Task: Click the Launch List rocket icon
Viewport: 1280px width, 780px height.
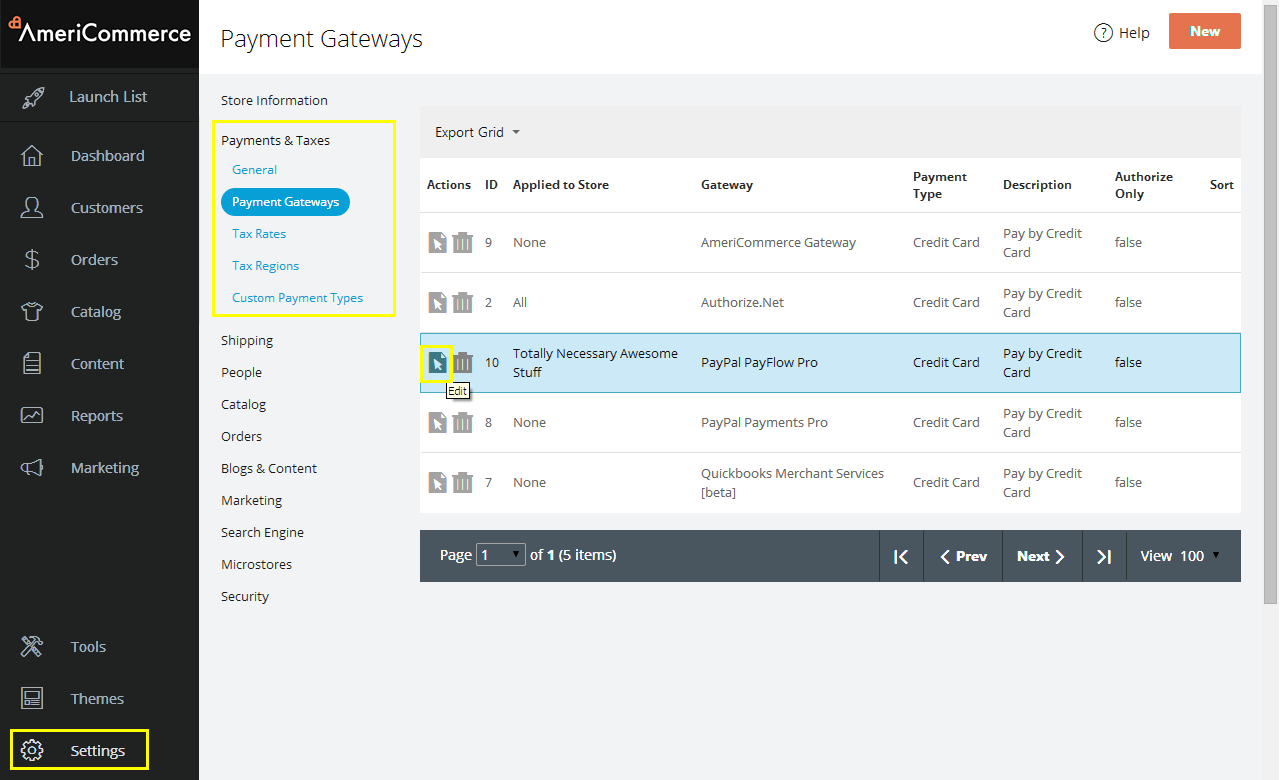Action: [x=33, y=97]
